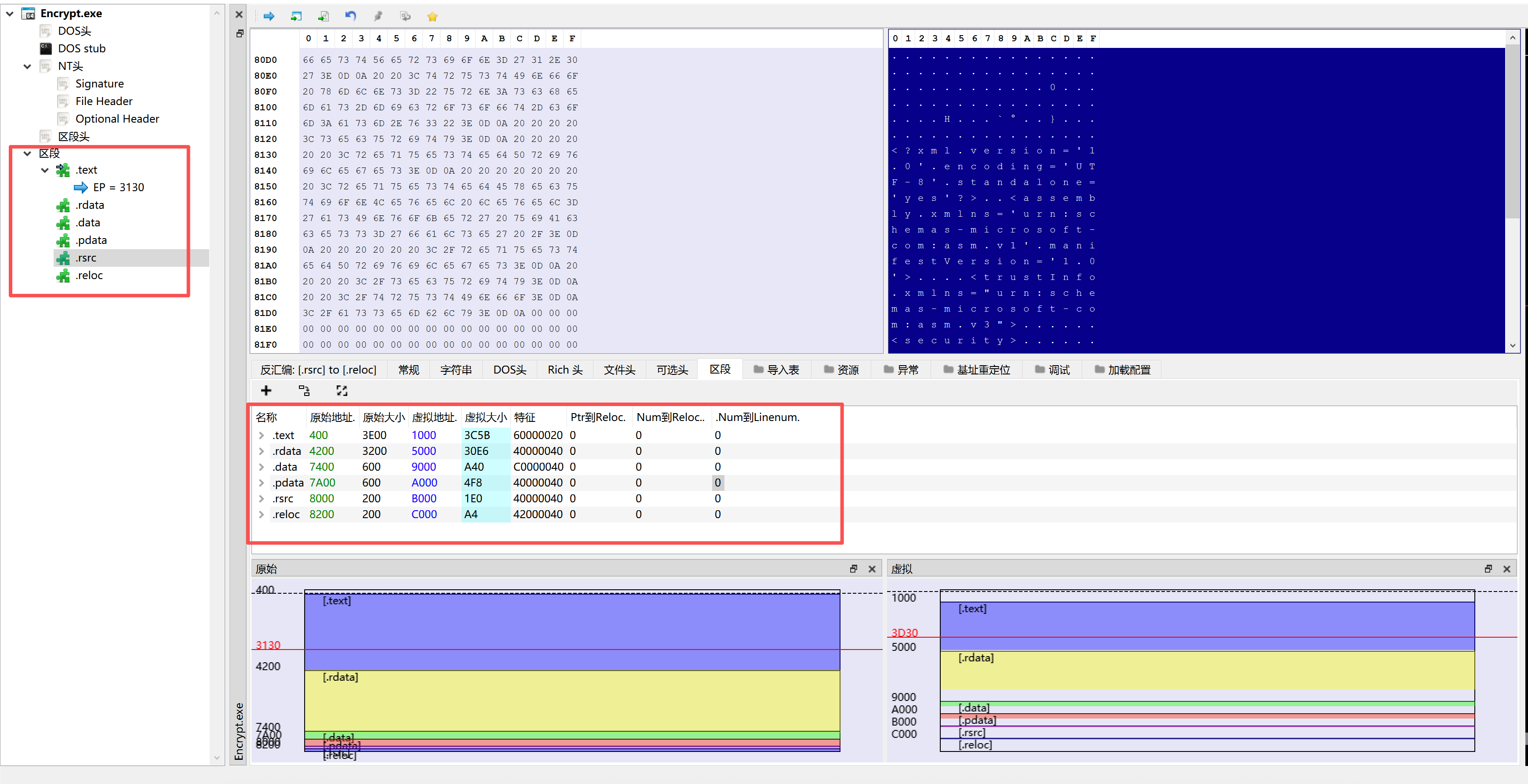The width and height of the screenshot is (1528, 784).
Task: Click the blue undo arrow icon
Action: (x=350, y=16)
